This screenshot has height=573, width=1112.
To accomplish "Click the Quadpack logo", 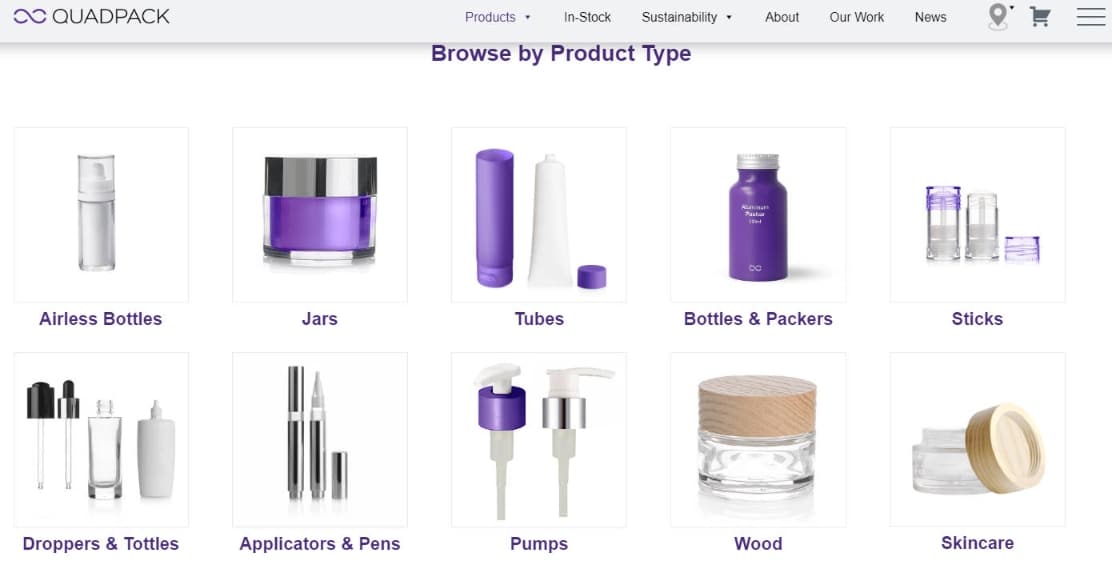I will click(91, 16).
